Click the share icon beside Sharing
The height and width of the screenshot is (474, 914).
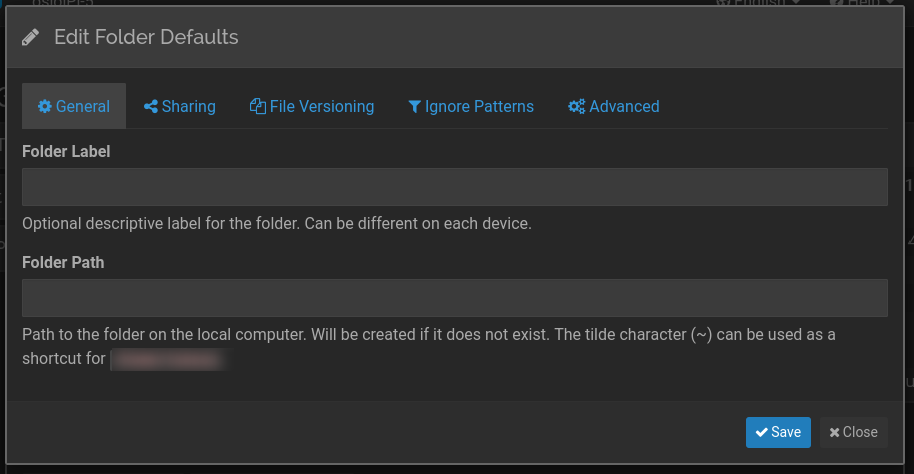point(151,107)
